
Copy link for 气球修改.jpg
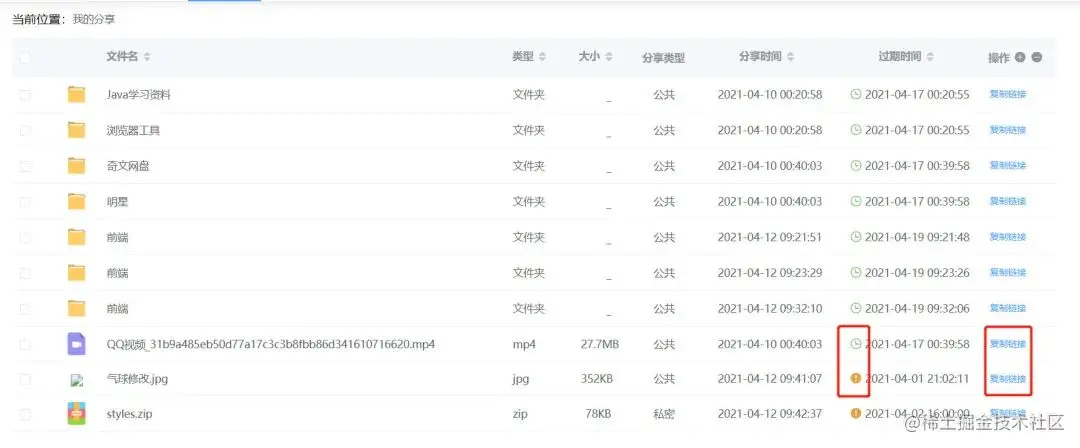(x=1008, y=379)
